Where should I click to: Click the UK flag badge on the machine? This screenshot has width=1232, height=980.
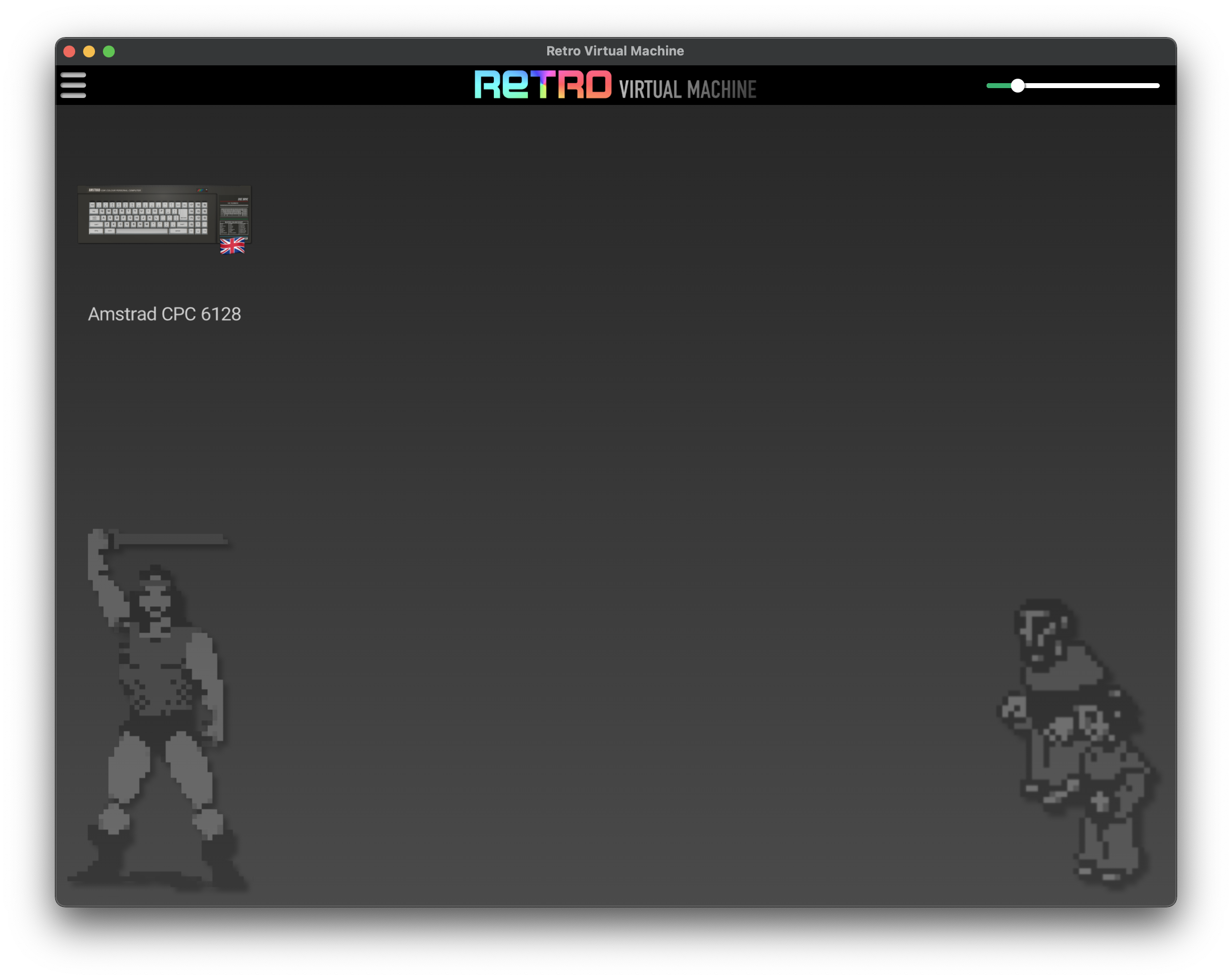232,246
